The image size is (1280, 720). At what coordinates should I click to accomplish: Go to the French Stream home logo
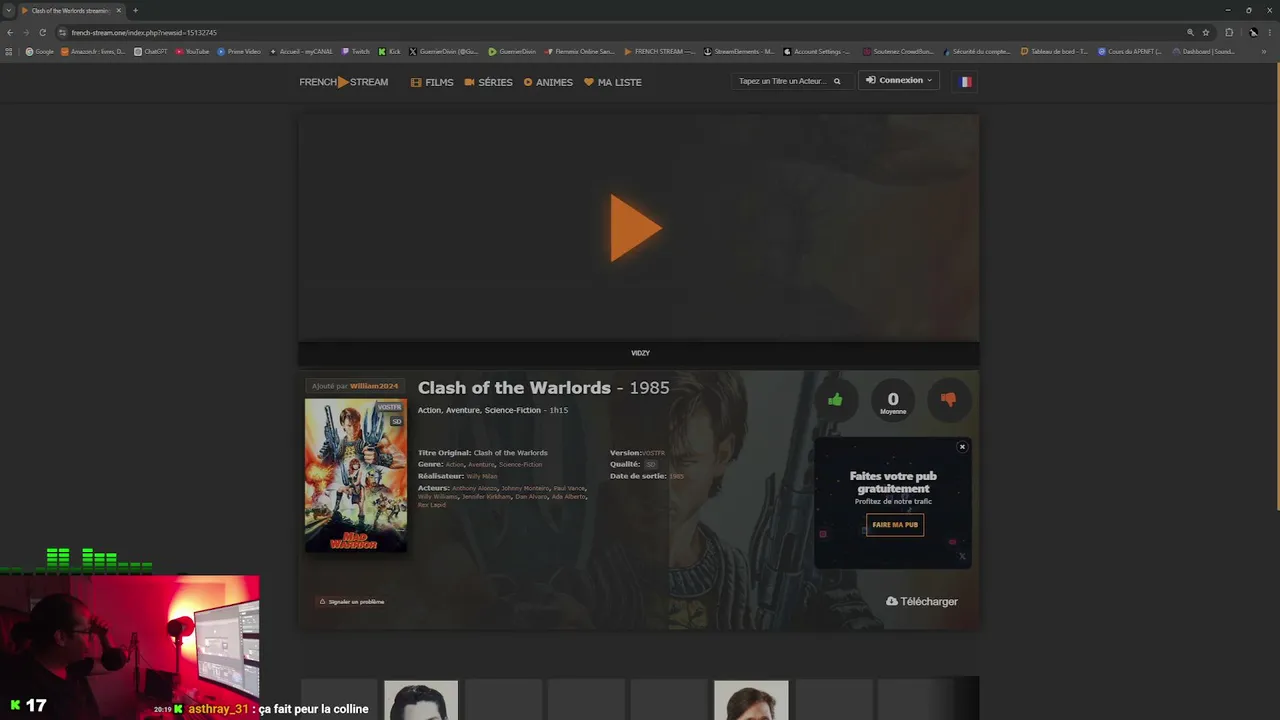(344, 82)
